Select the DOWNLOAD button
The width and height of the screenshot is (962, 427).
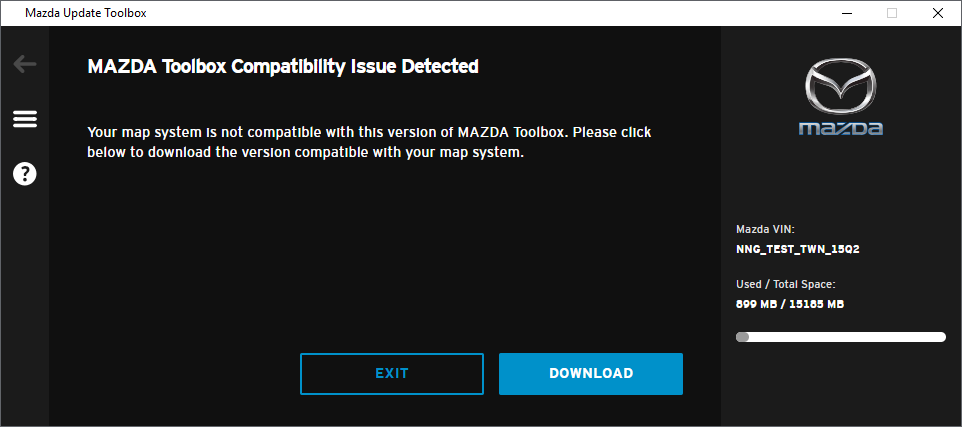[591, 374]
